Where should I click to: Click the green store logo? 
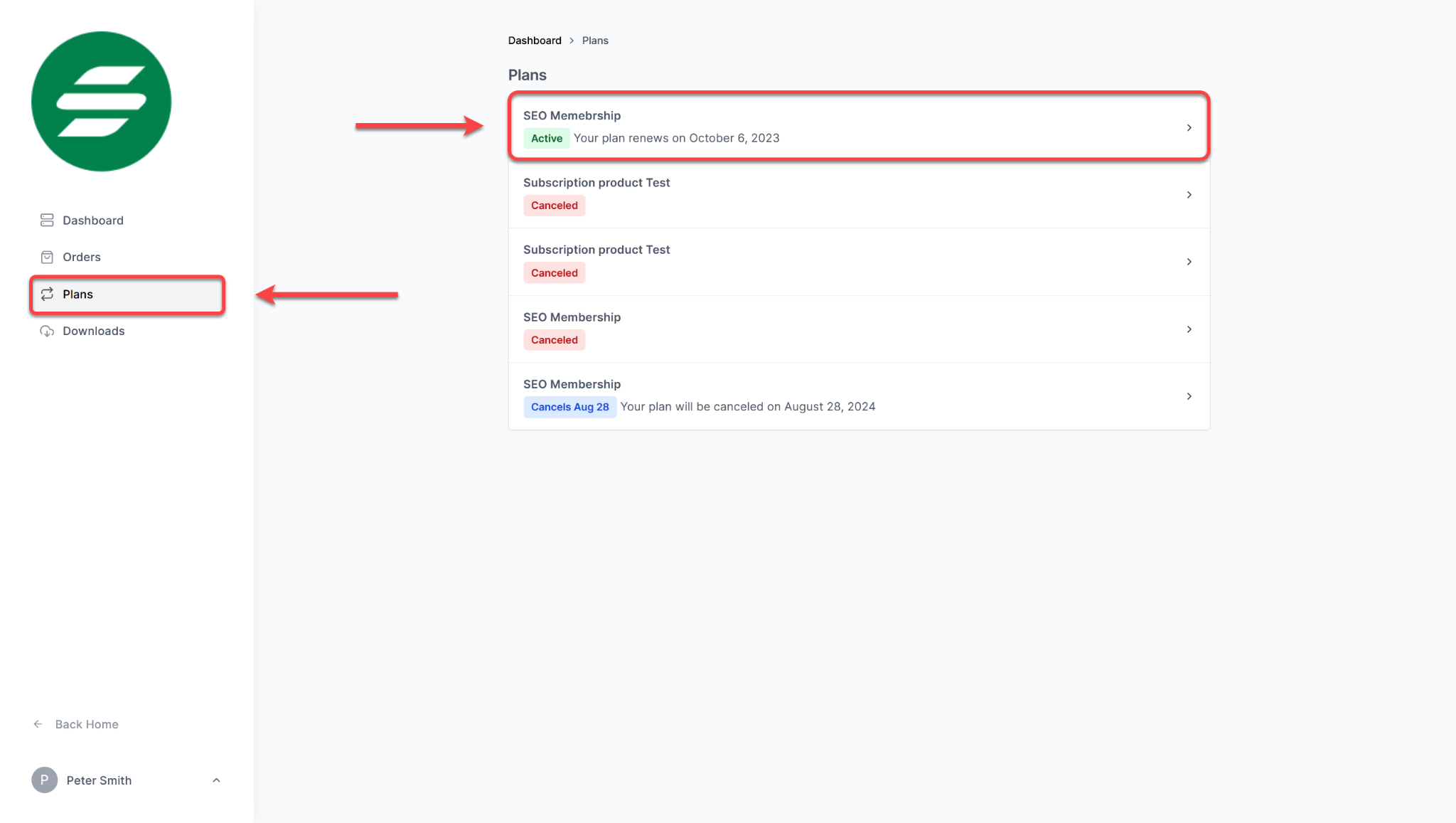click(x=101, y=101)
